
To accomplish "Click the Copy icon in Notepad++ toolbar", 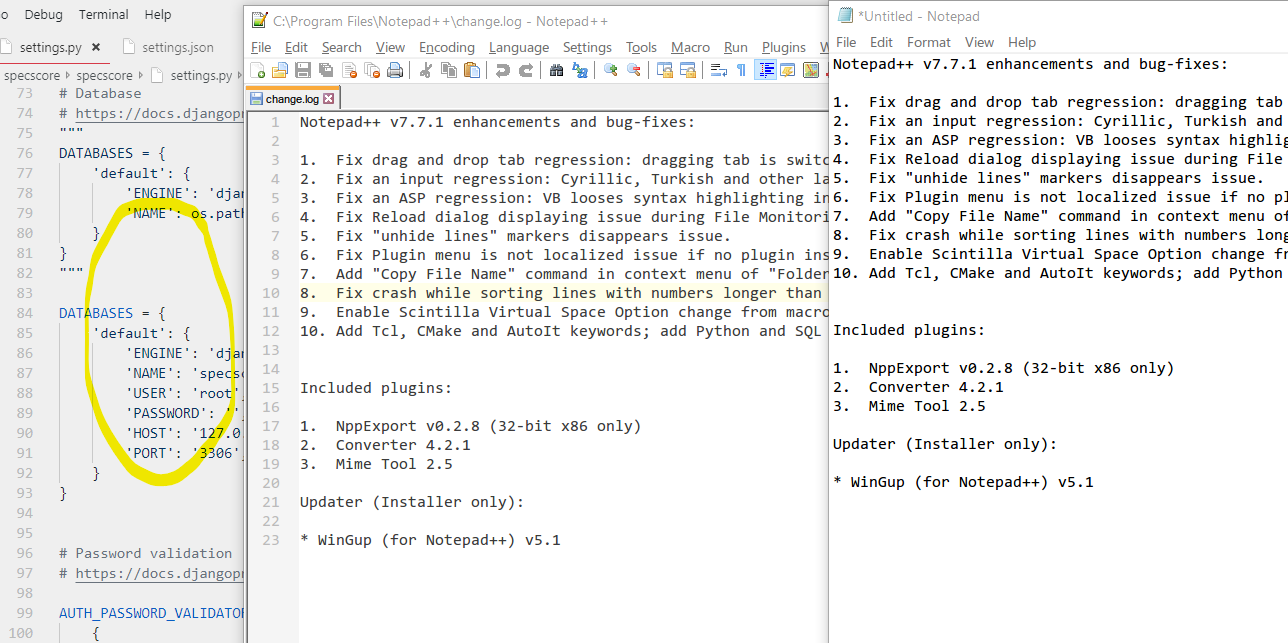I will click(449, 70).
